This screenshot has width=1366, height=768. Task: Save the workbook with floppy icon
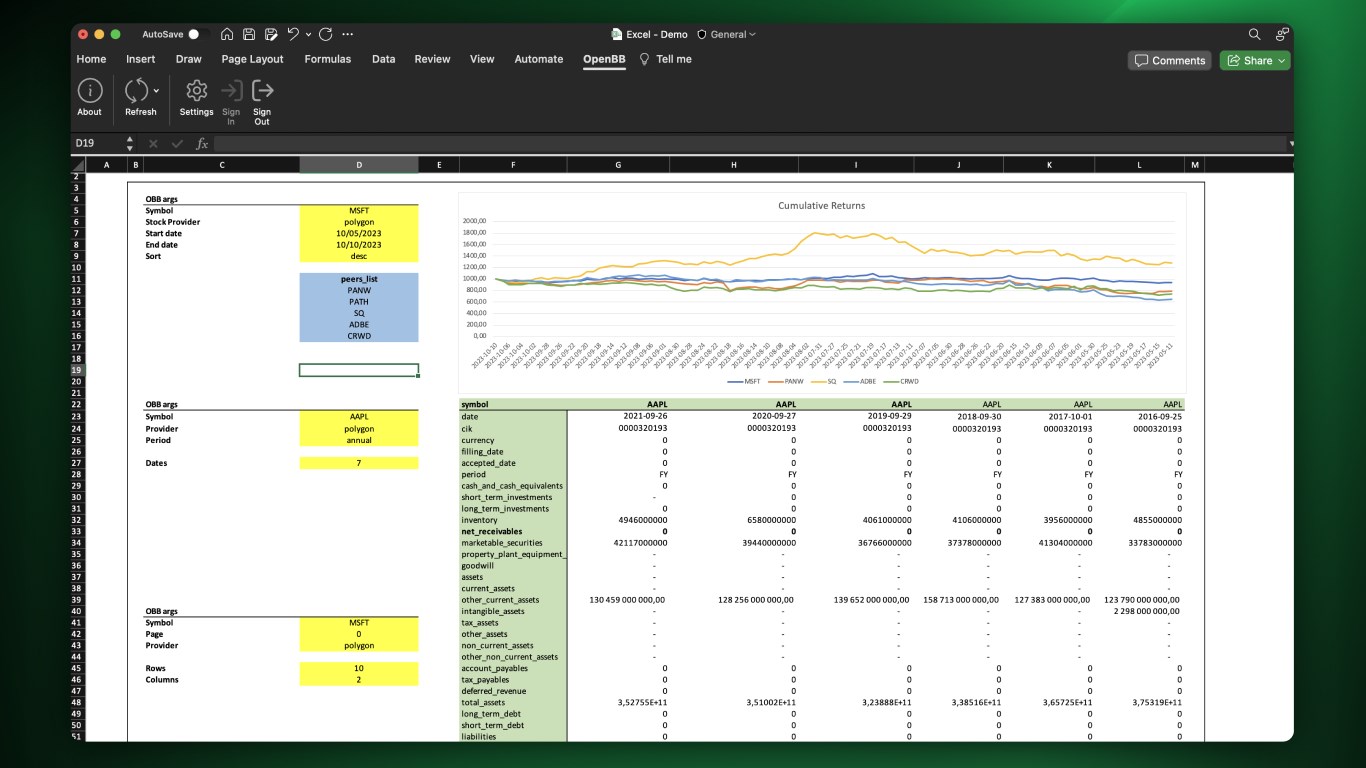tap(249, 34)
